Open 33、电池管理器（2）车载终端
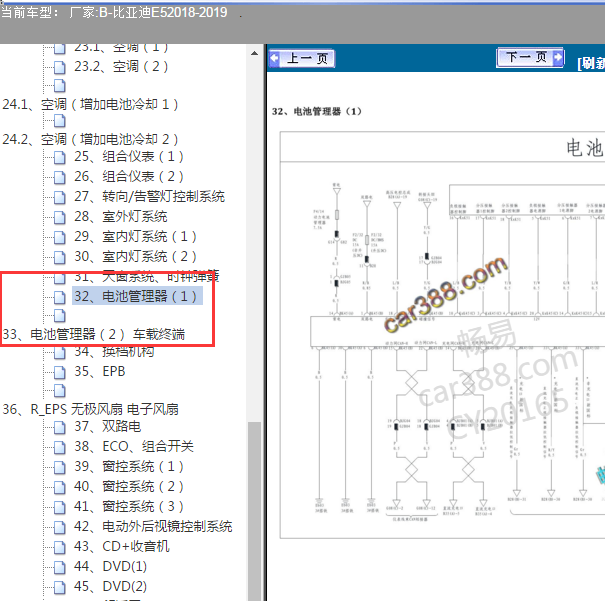Screen dimensions: 605x601 [x=94, y=334]
